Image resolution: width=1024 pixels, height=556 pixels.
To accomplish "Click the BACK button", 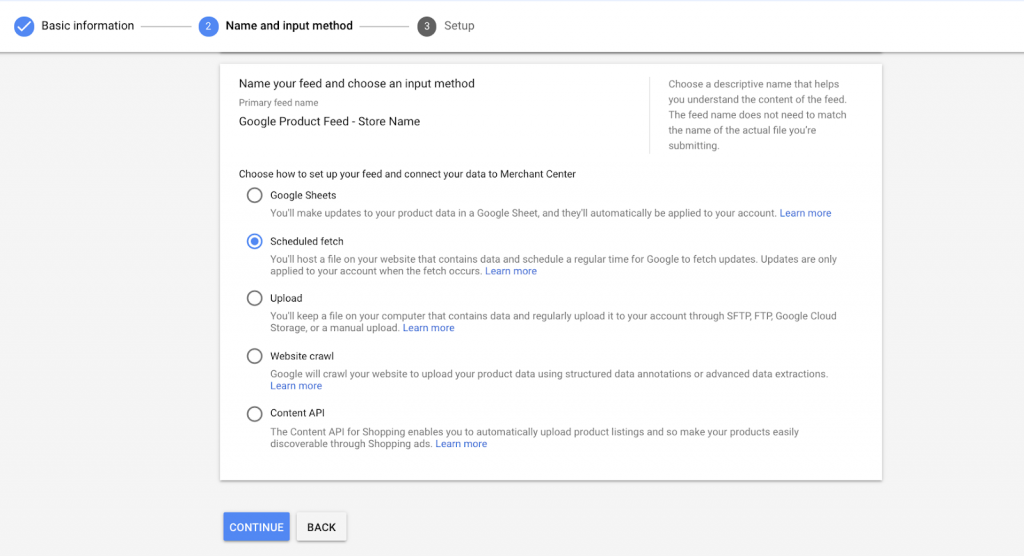I will 321,527.
